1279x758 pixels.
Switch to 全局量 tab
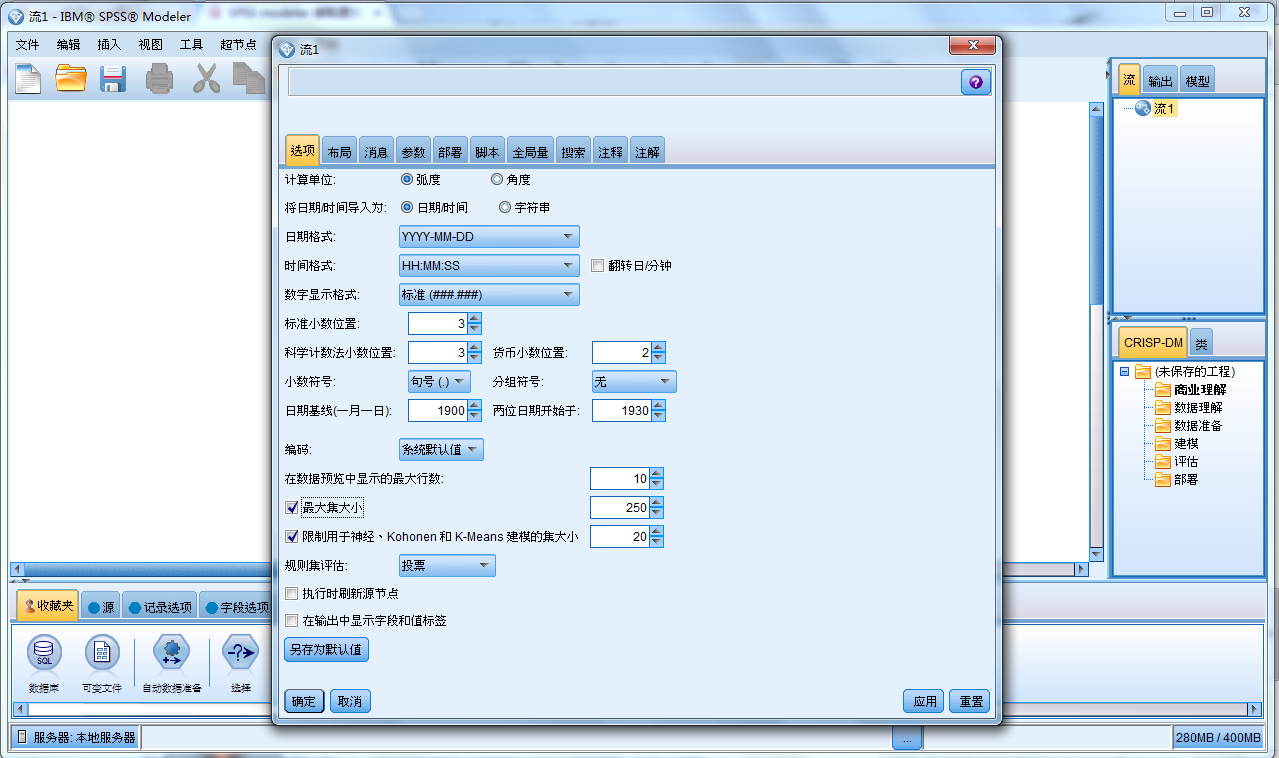pyautogui.click(x=530, y=152)
